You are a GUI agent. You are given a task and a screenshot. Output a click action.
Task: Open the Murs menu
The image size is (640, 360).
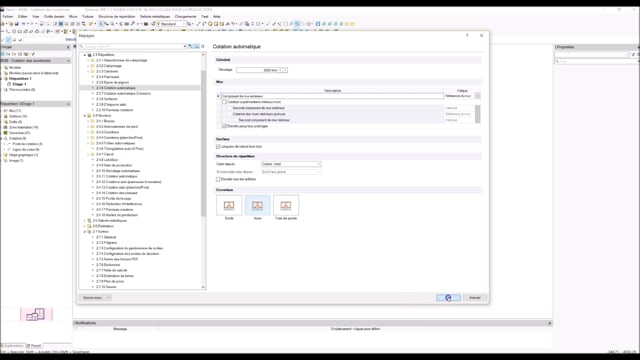(73, 17)
